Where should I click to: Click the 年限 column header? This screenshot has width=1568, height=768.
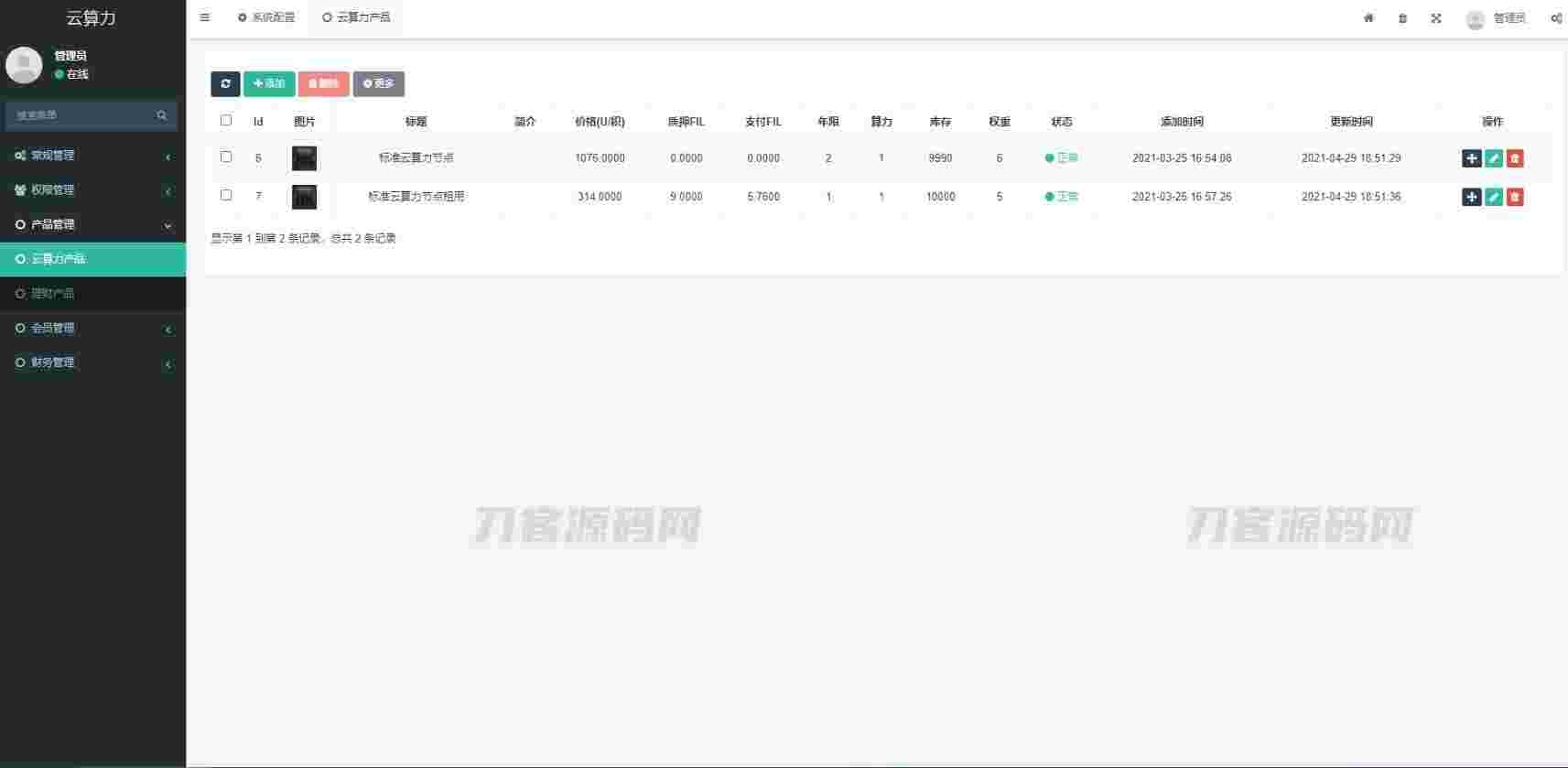(x=828, y=122)
